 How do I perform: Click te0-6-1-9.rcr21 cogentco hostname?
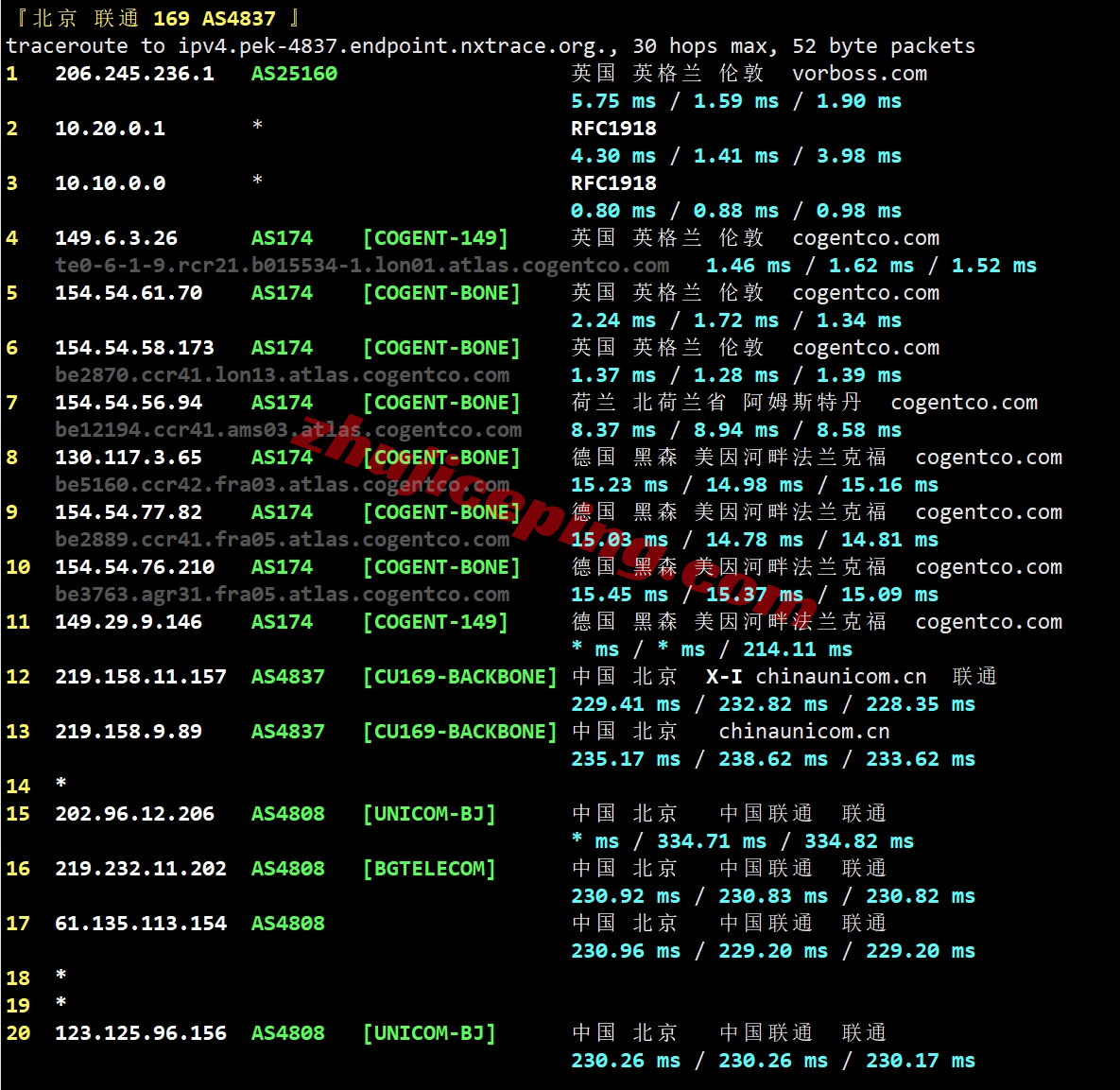click(362, 266)
